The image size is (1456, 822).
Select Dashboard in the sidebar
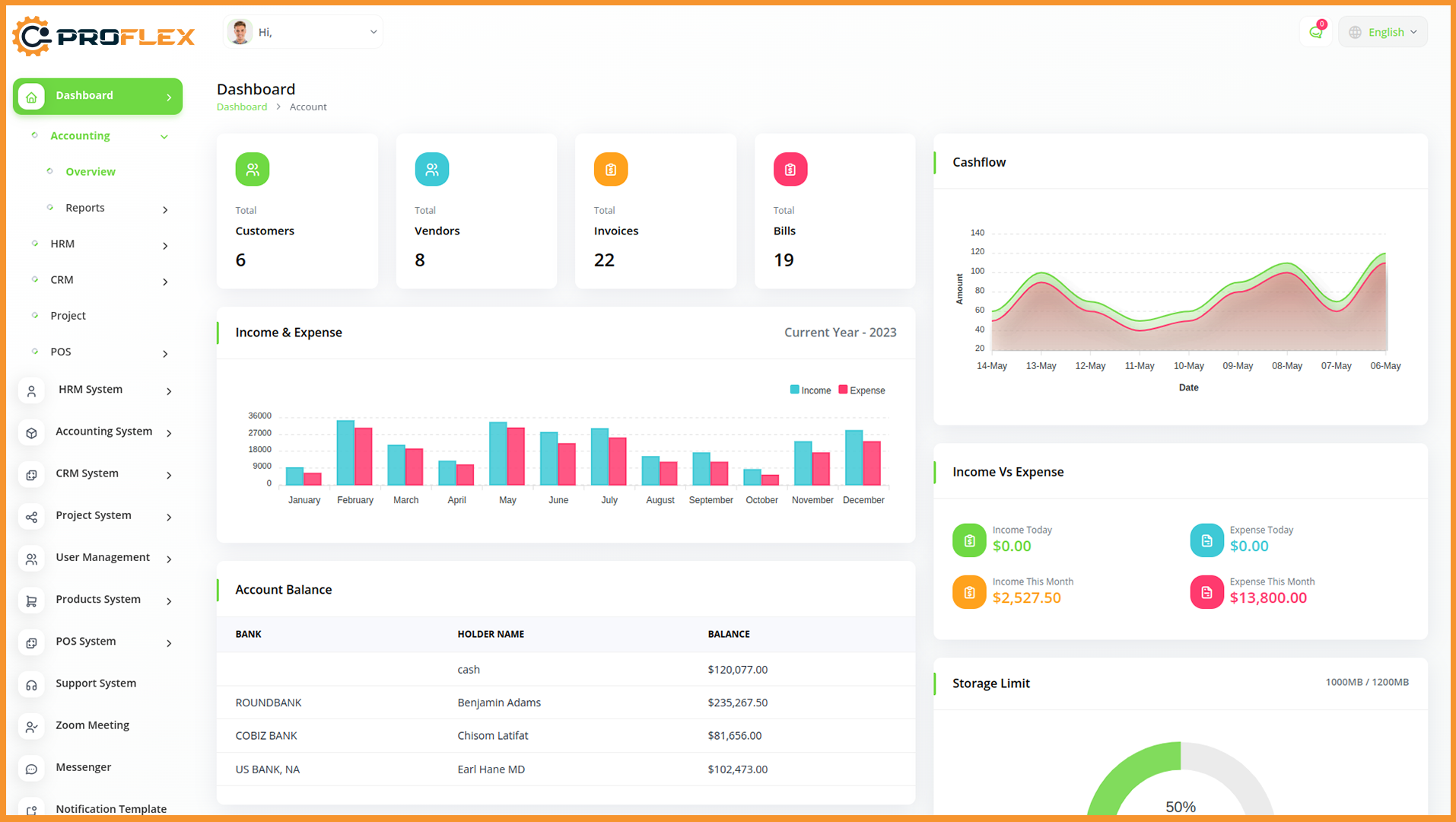[x=97, y=97]
